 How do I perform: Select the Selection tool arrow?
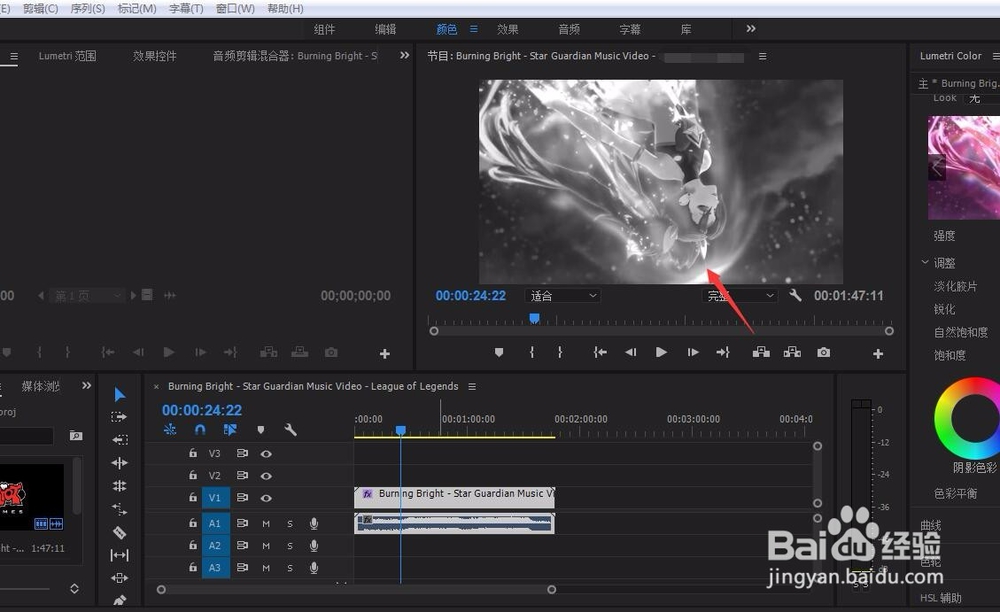[119, 395]
